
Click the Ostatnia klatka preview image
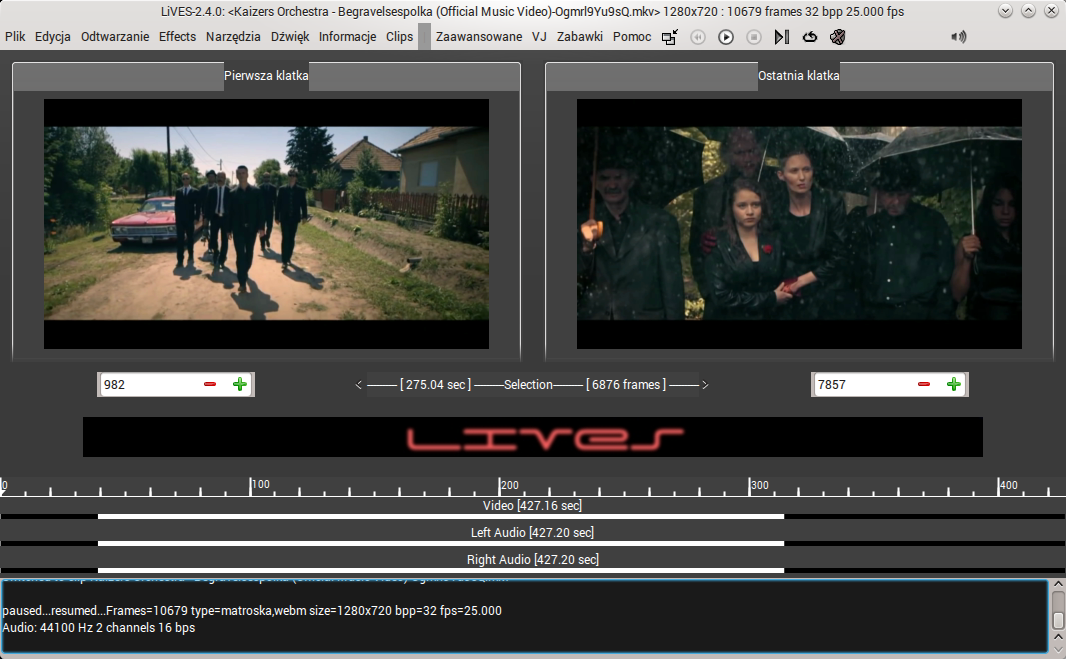pos(800,224)
